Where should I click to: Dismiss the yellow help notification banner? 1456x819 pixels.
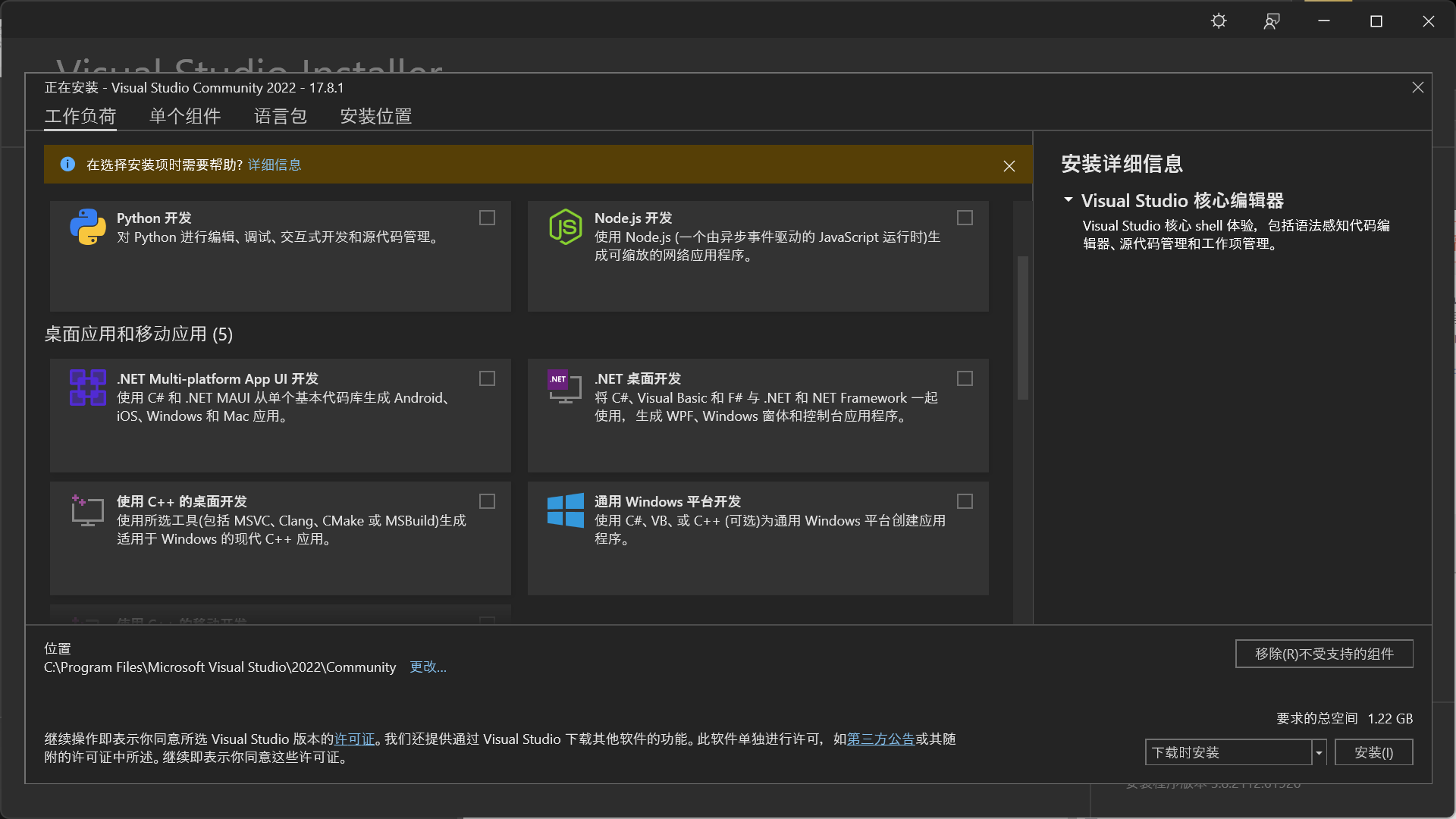(x=1009, y=165)
